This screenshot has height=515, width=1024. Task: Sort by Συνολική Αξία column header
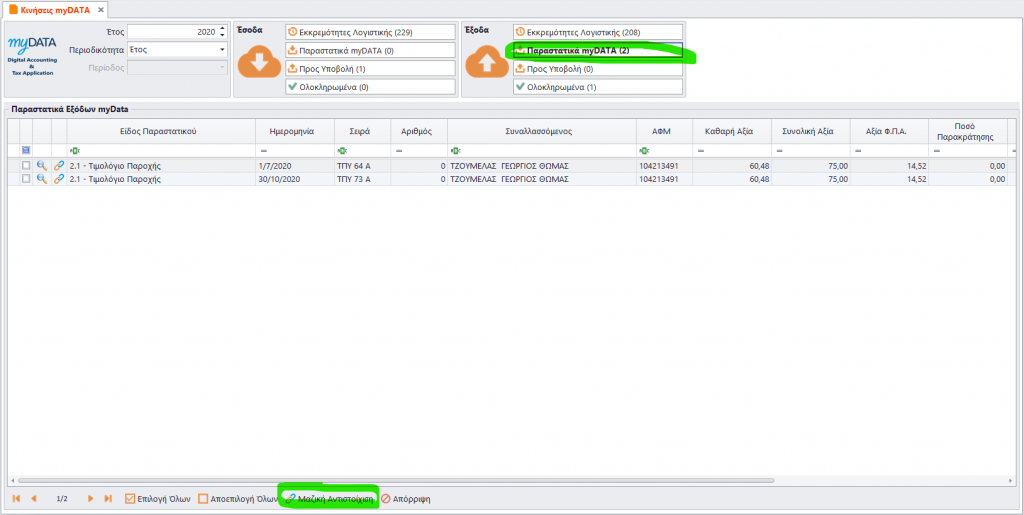pos(810,131)
